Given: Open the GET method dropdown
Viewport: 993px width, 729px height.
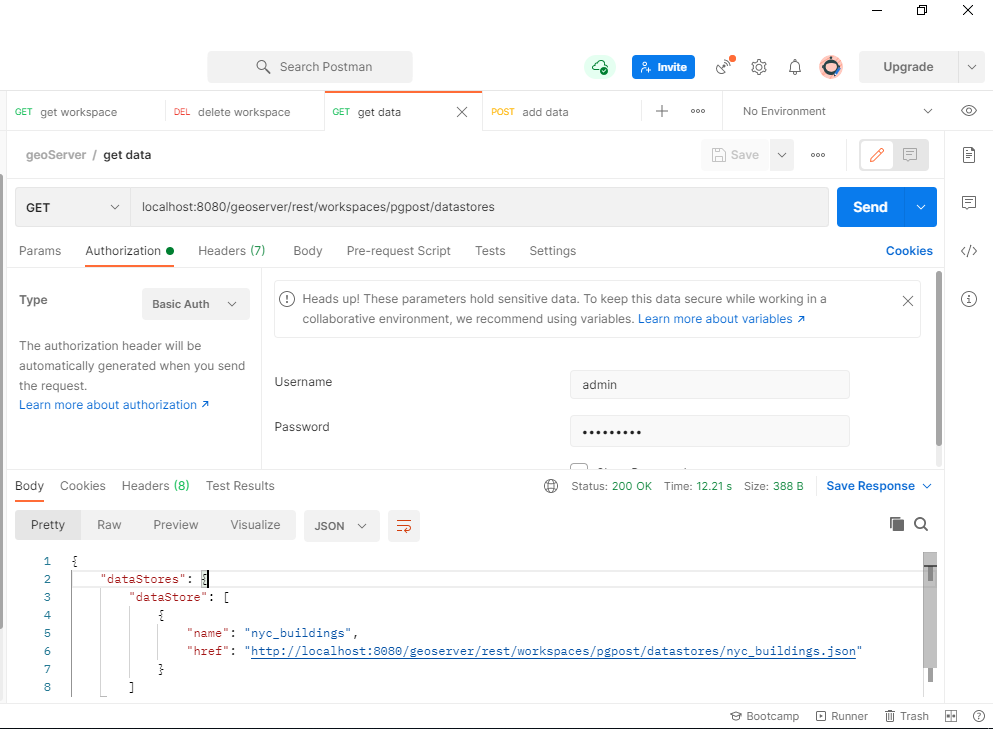Looking at the screenshot, I should click(71, 206).
